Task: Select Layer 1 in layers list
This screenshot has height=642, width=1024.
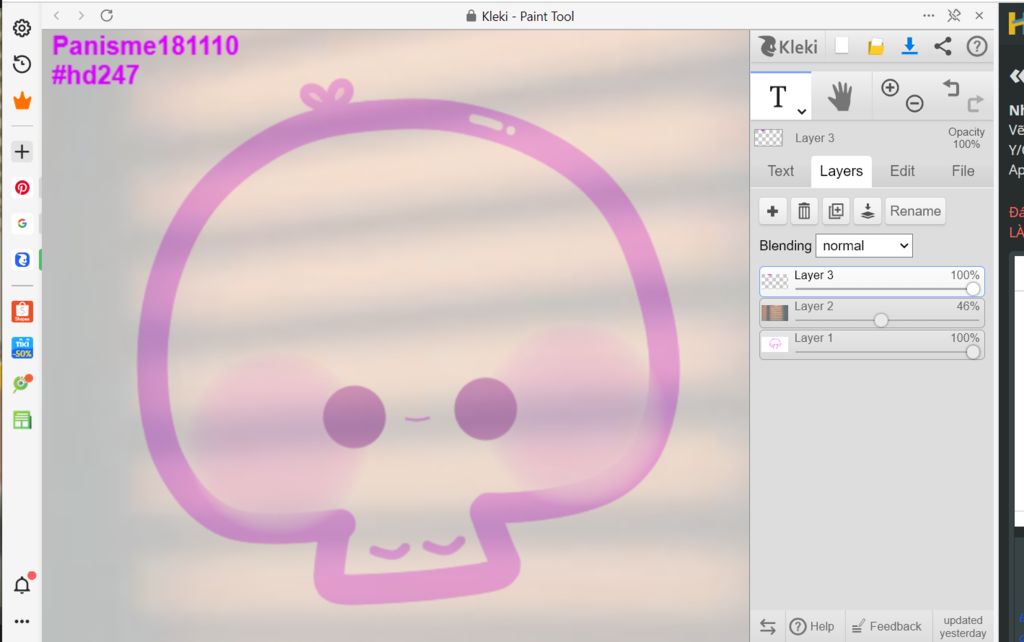Action: click(871, 344)
